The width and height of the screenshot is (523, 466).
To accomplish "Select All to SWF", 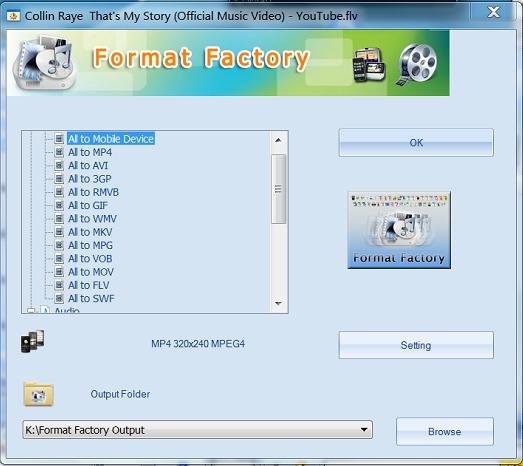I will pyautogui.click(x=91, y=299).
